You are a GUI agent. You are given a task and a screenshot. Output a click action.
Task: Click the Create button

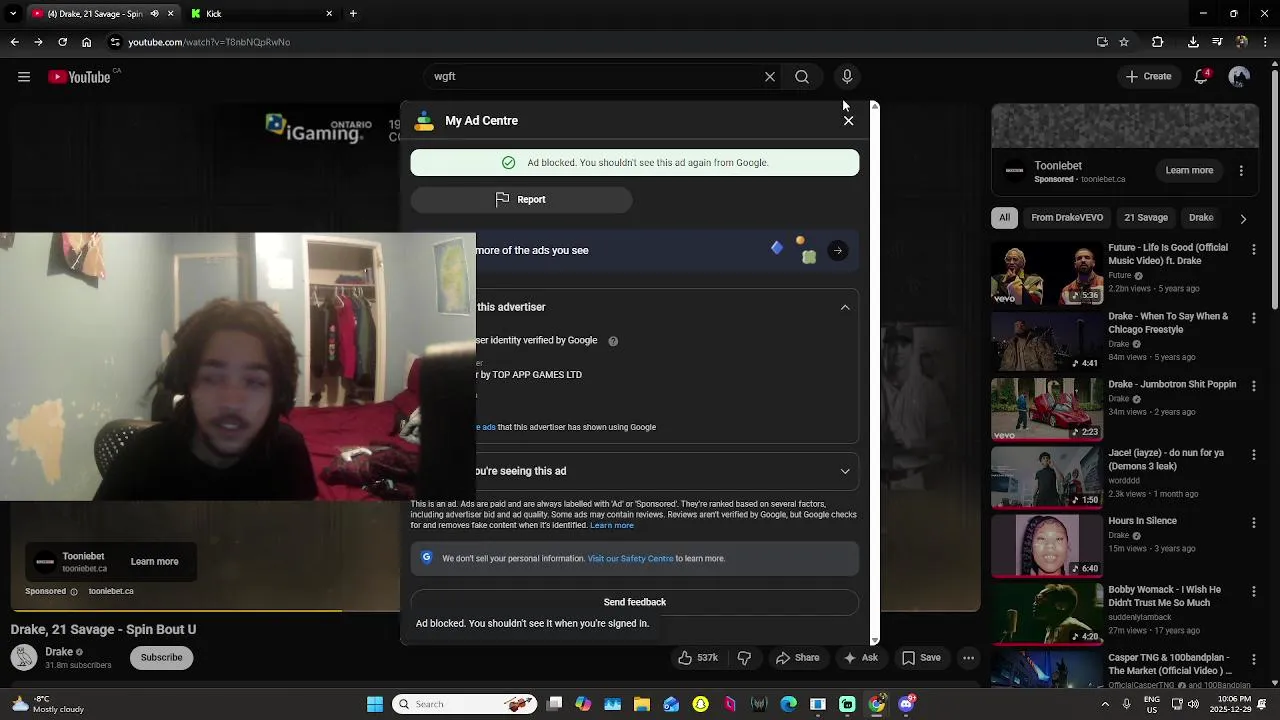tap(1148, 77)
